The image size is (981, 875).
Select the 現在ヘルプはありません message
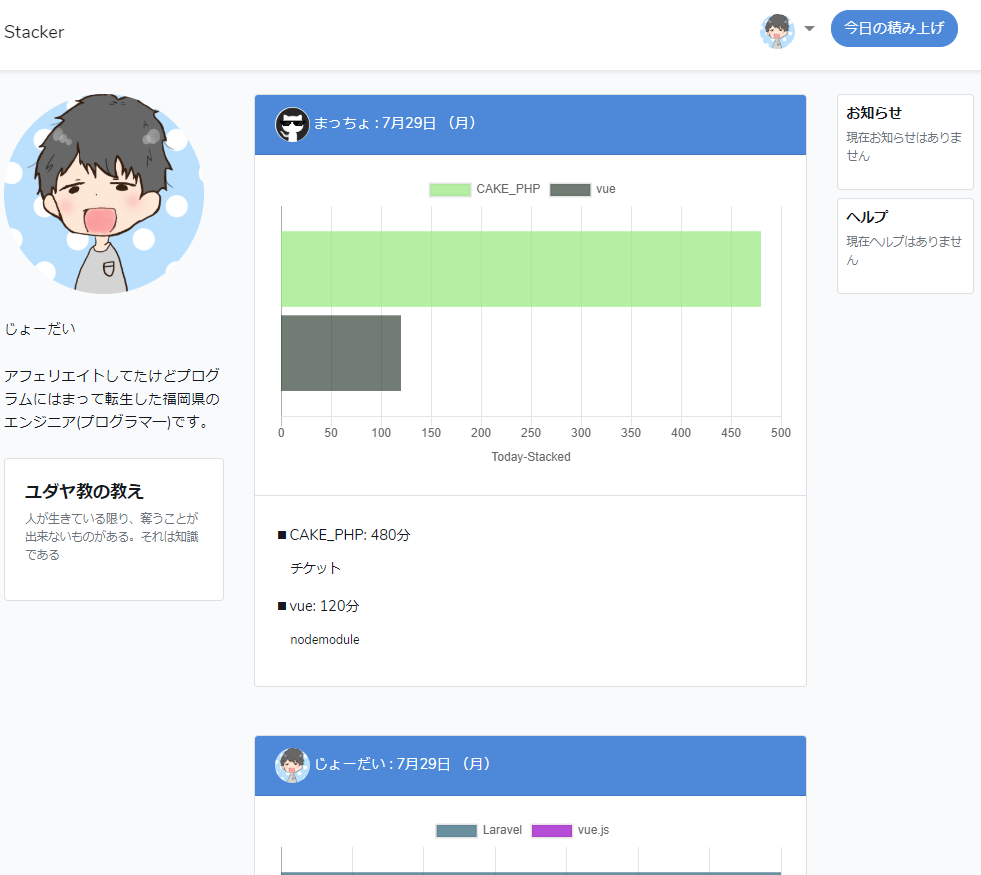point(903,251)
